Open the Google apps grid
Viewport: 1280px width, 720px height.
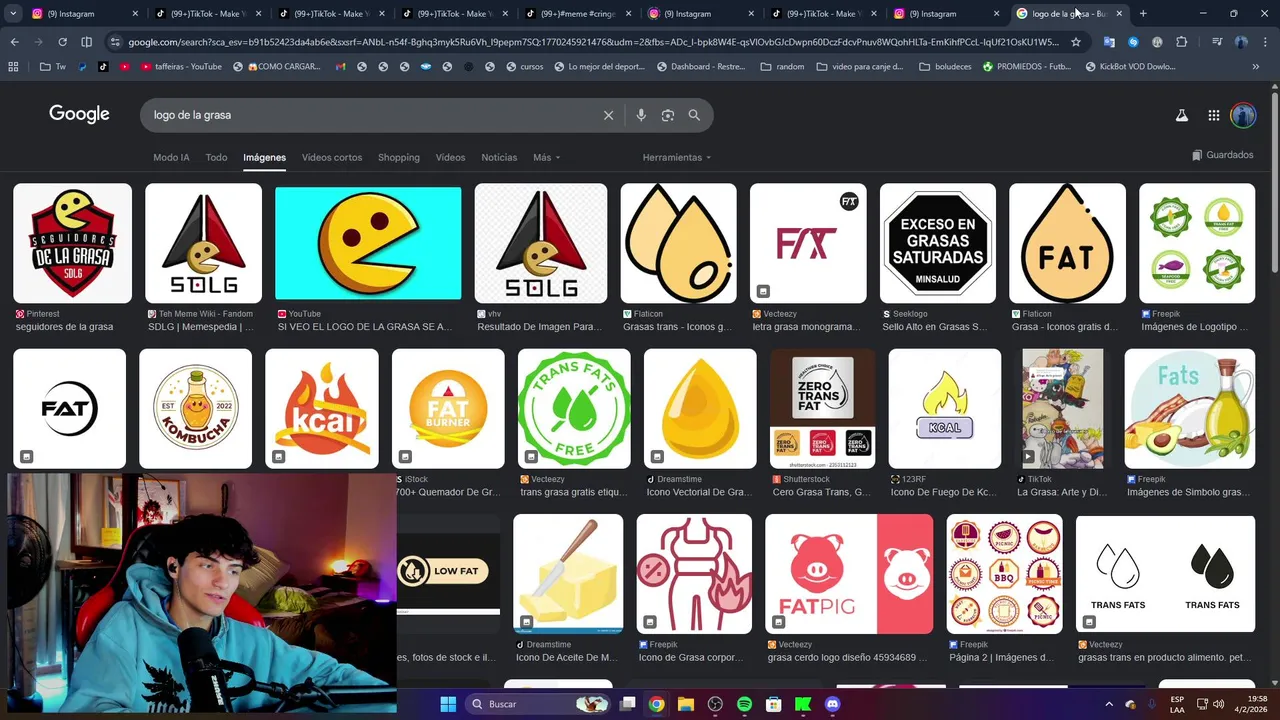pos(1213,115)
